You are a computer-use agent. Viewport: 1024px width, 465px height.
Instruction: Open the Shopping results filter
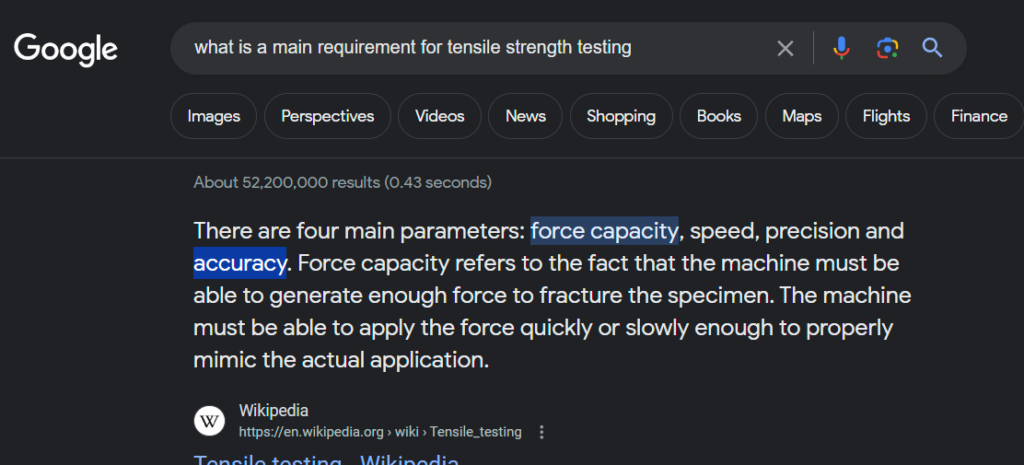coord(620,116)
